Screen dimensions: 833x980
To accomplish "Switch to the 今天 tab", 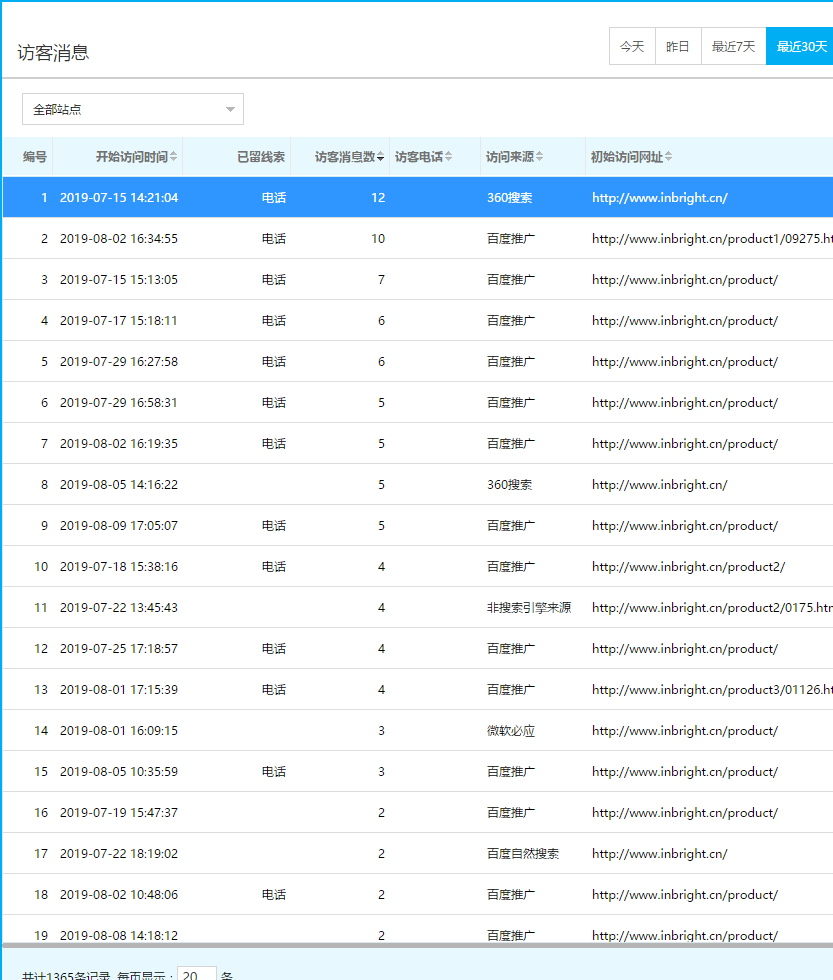I will 631,45.
